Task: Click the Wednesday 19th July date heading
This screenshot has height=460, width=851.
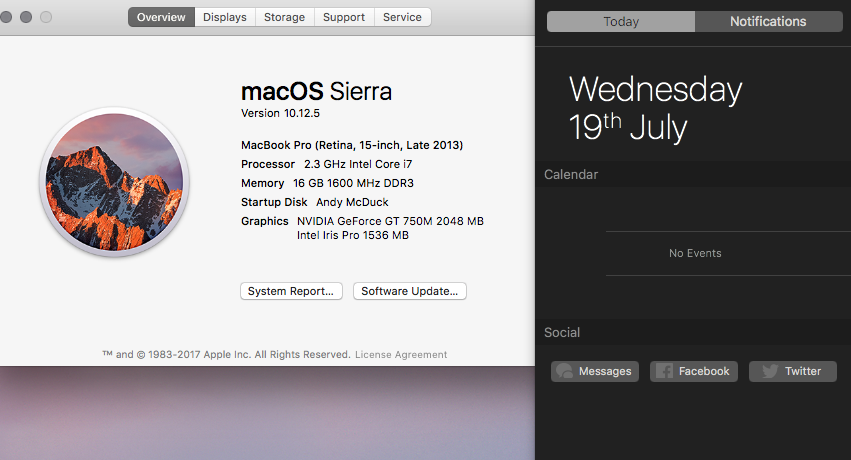Action: pyautogui.click(x=656, y=108)
